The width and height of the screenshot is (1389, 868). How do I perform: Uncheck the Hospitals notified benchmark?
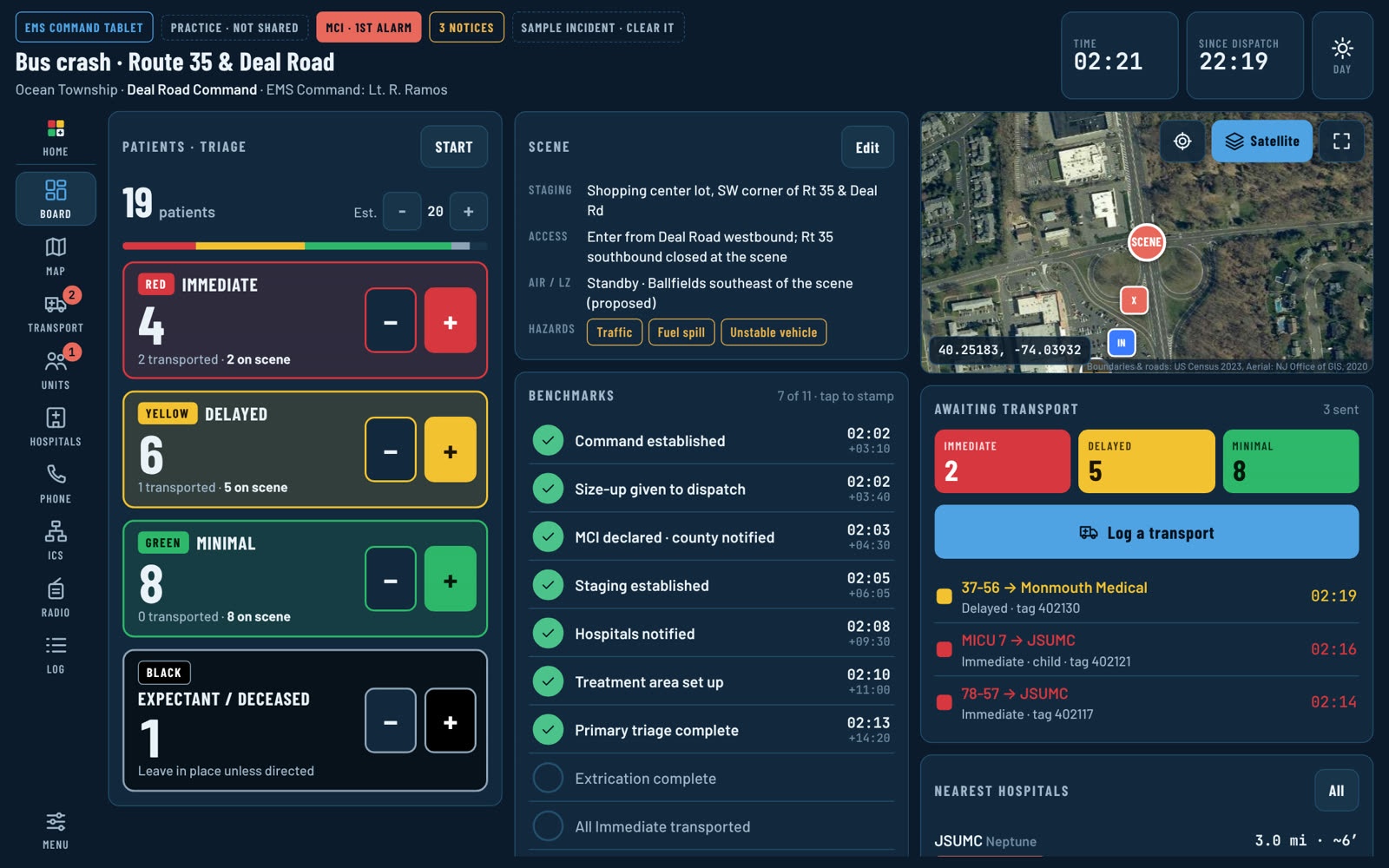click(x=711, y=634)
